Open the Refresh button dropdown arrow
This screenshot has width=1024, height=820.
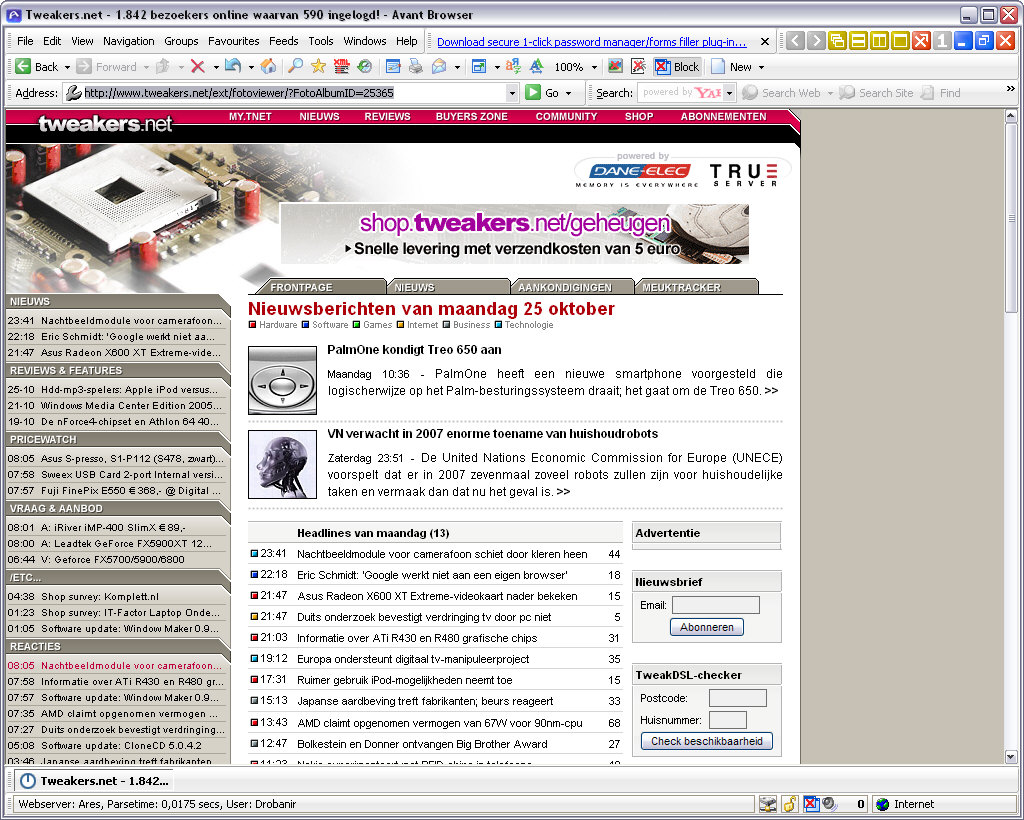pos(251,67)
